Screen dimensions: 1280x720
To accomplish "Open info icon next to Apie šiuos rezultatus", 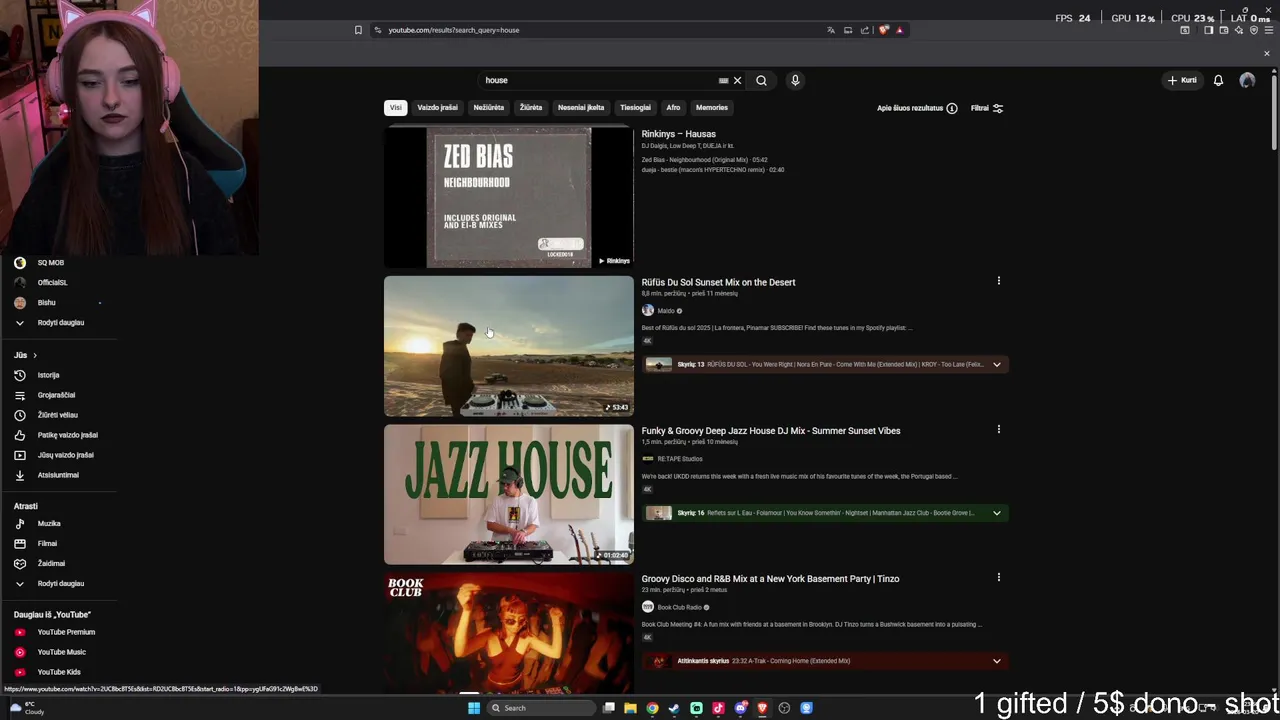I will tap(952, 108).
